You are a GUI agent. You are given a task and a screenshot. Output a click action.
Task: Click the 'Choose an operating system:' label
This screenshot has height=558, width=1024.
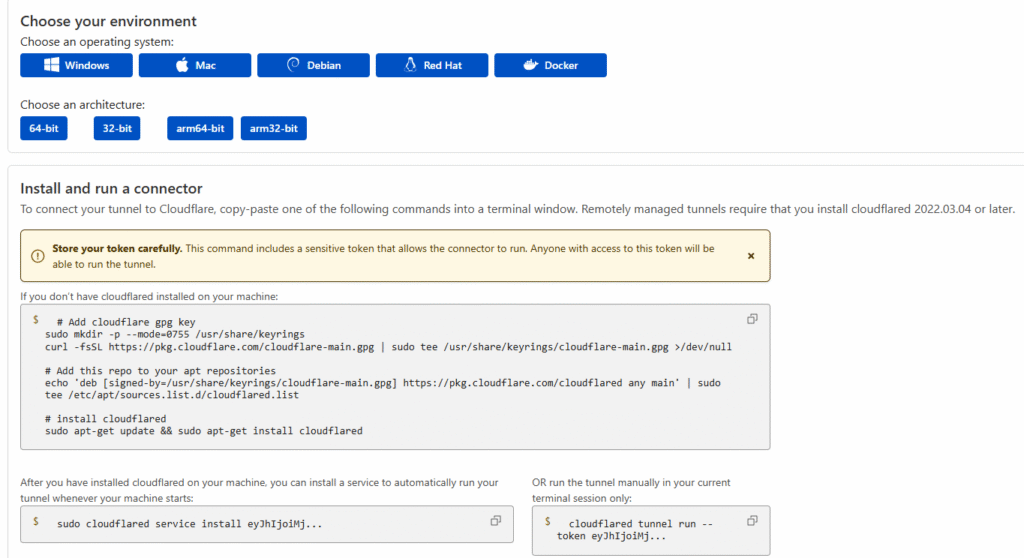[x=97, y=42]
